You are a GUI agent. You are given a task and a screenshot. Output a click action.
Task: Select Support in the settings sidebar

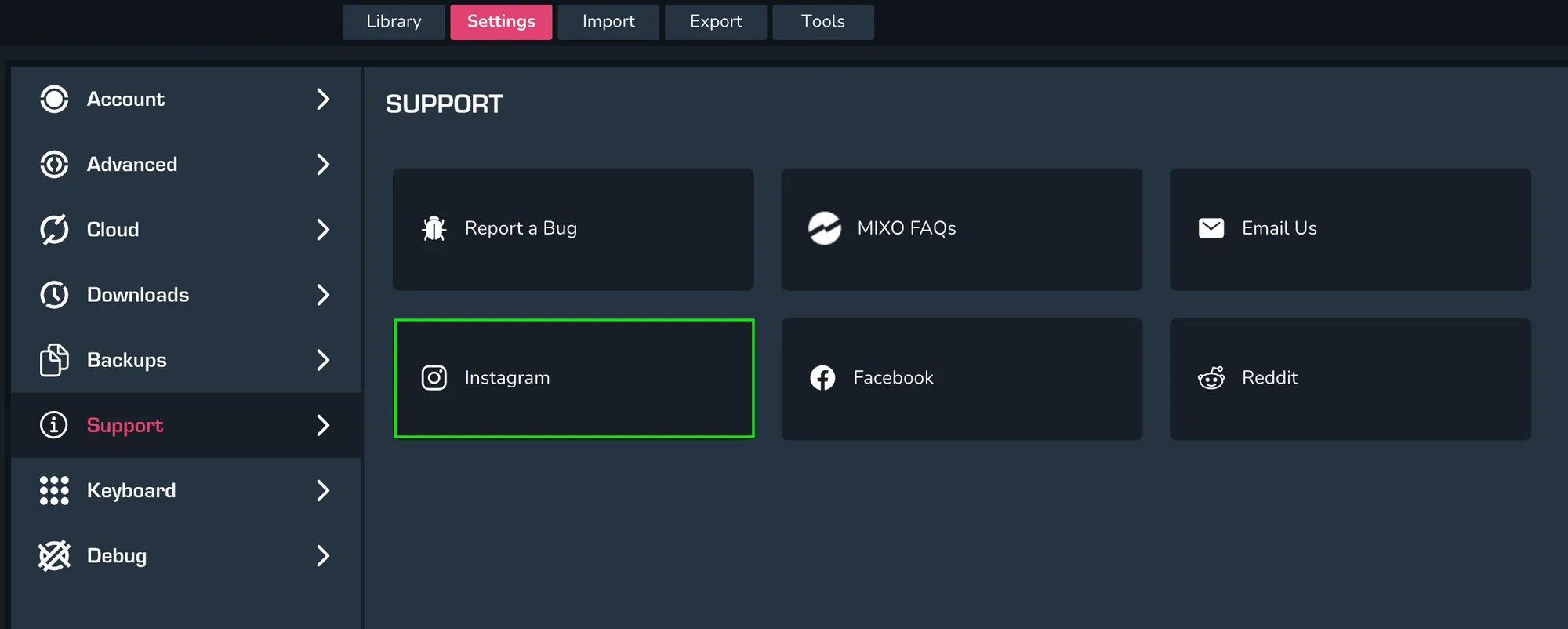[x=125, y=425]
